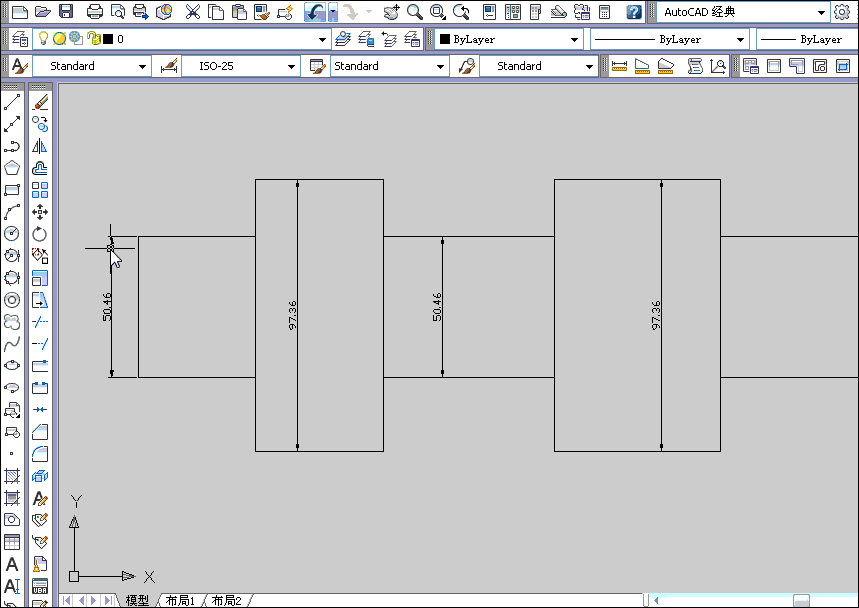This screenshot has width=859, height=608.
Task: Save the drawing with floppy disk icon
Action: [x=66, y=12]
